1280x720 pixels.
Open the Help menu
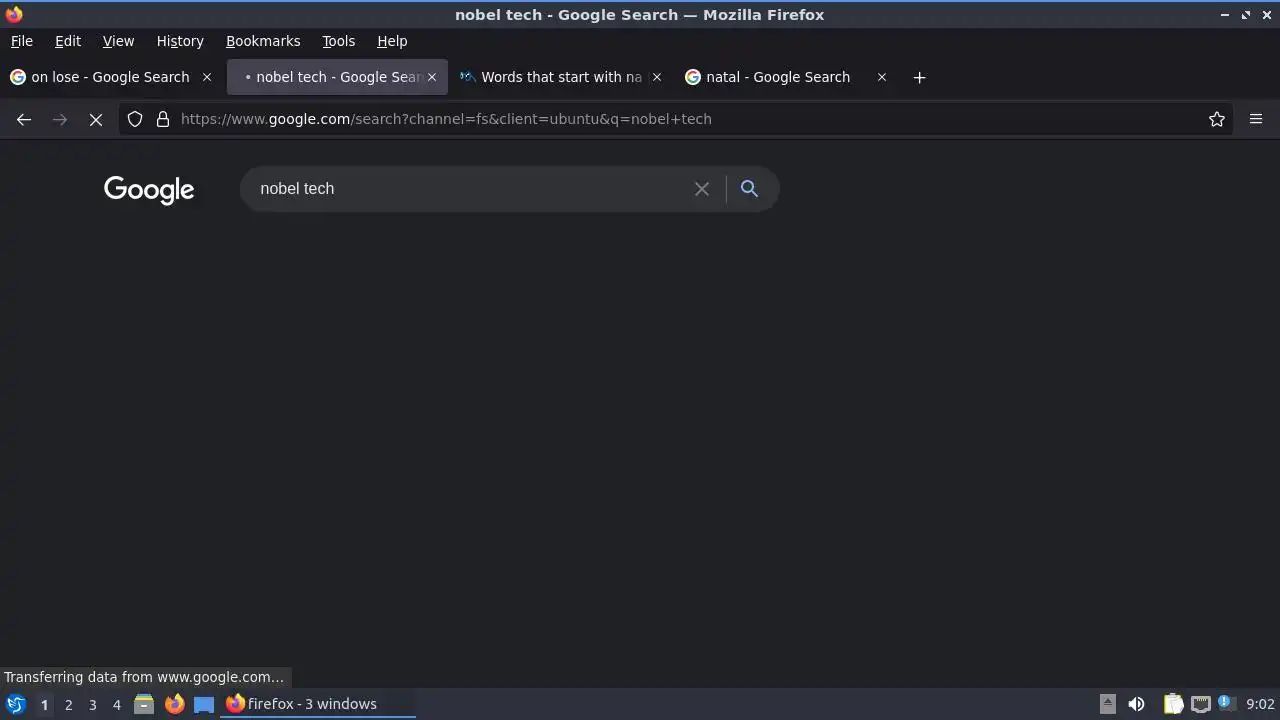coord(392,41)
